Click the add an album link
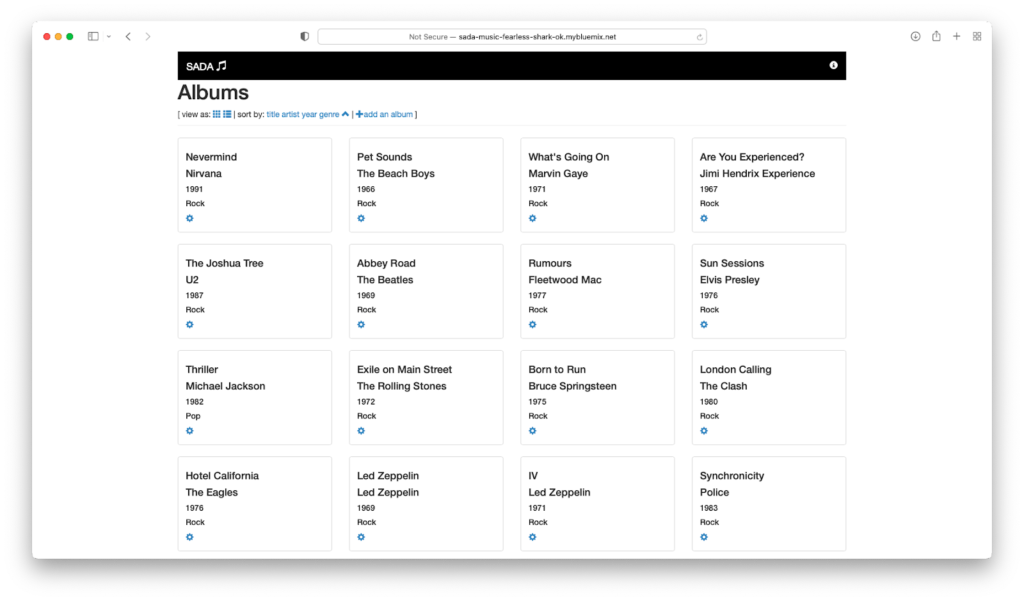The height and width of the screenshot is (601, 1024). (x=384, y=114)
